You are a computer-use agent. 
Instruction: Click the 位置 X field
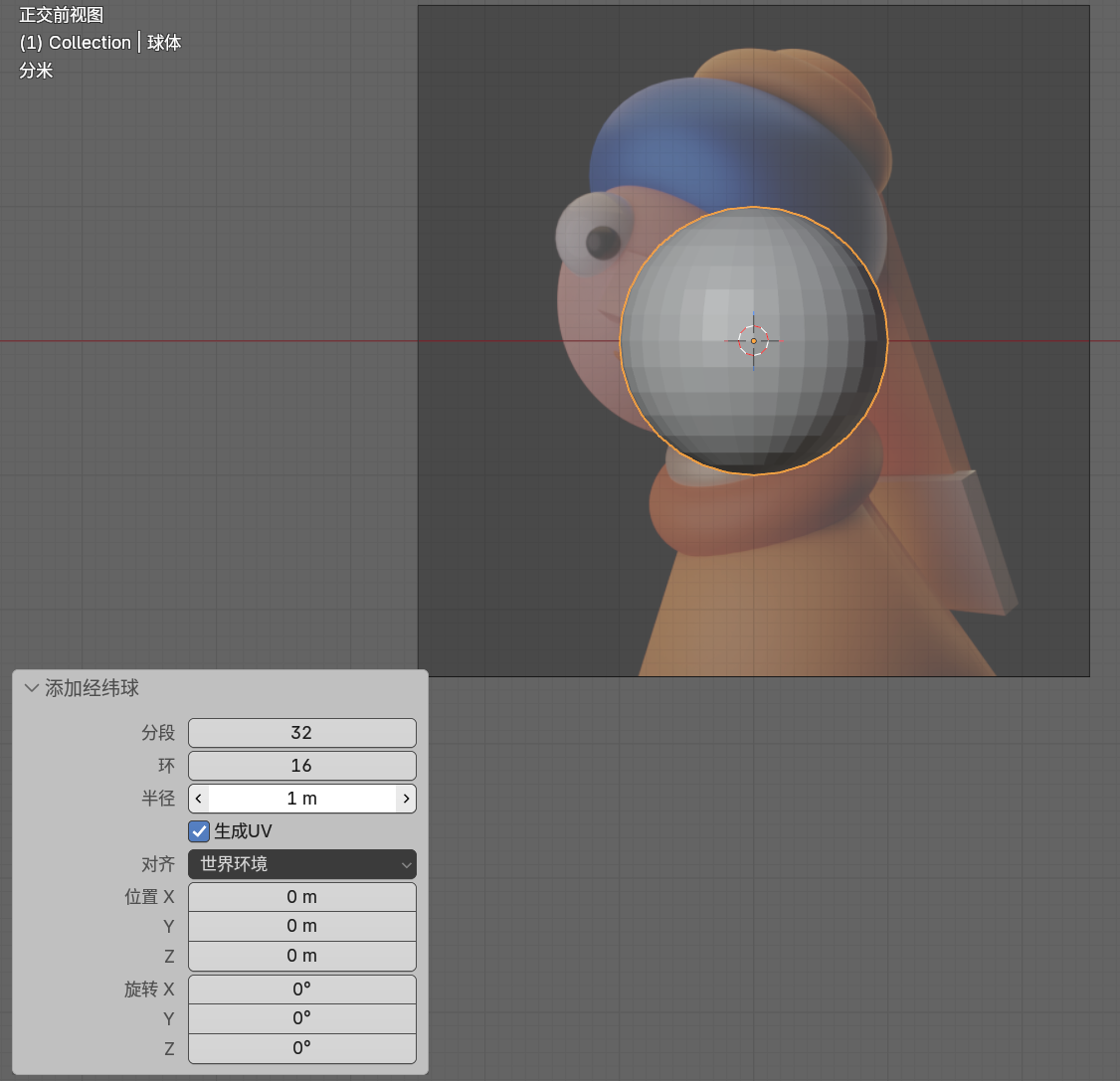tap(302, 897)
